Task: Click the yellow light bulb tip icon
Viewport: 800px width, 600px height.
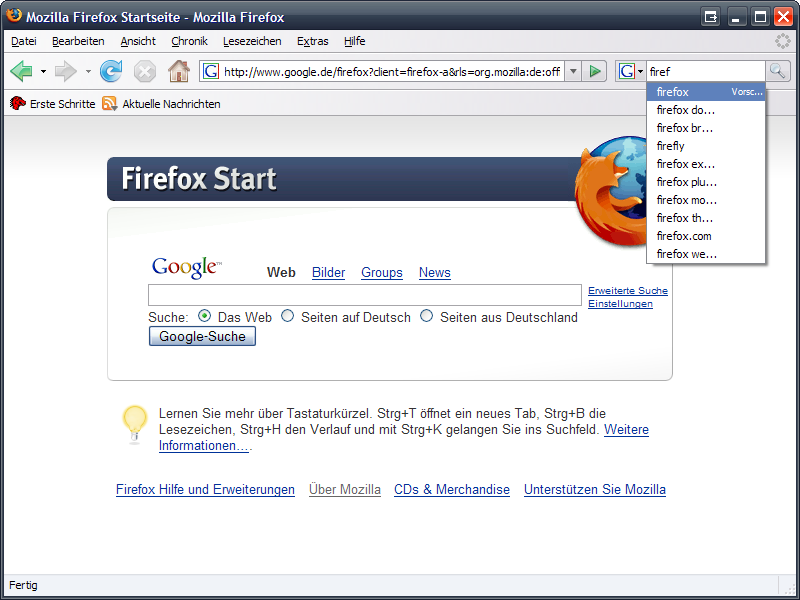Action: click(135, 424)
